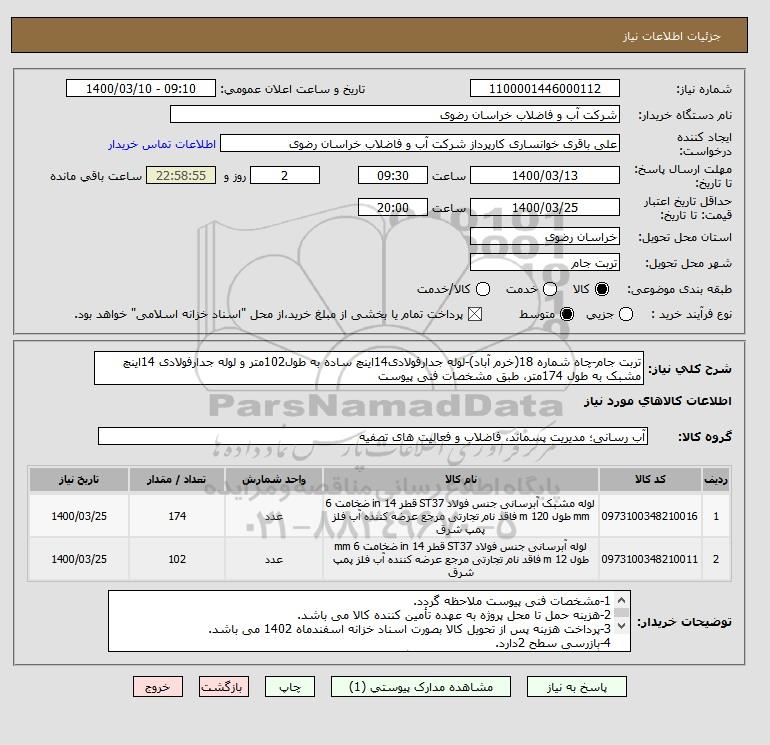Select the خدمت radio button
Image resolution: width=770 pixels, height=745 pixels.
[550, 289]
